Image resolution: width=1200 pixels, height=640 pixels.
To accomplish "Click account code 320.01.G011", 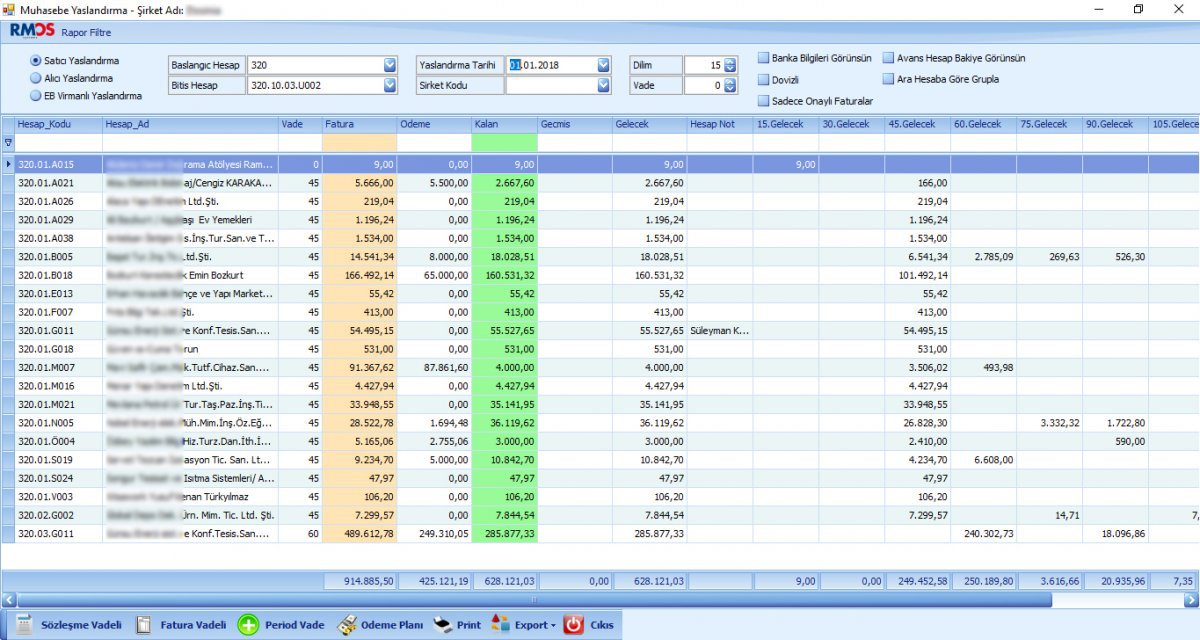I will click(x=46, y=330).
